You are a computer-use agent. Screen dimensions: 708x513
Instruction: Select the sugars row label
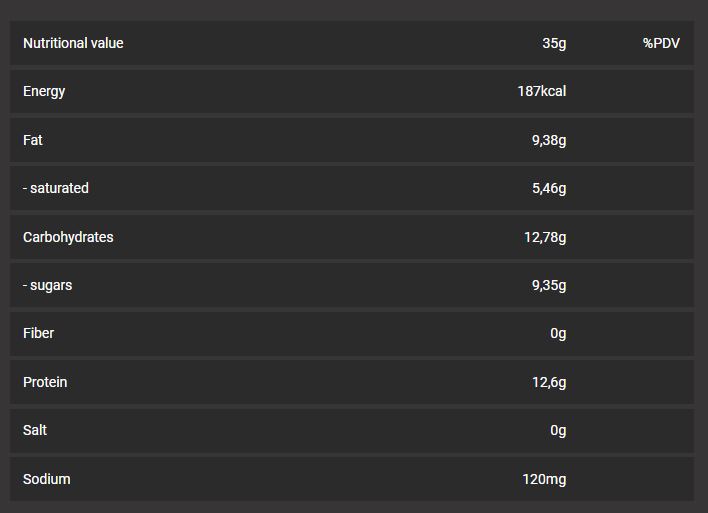(48, 285)
